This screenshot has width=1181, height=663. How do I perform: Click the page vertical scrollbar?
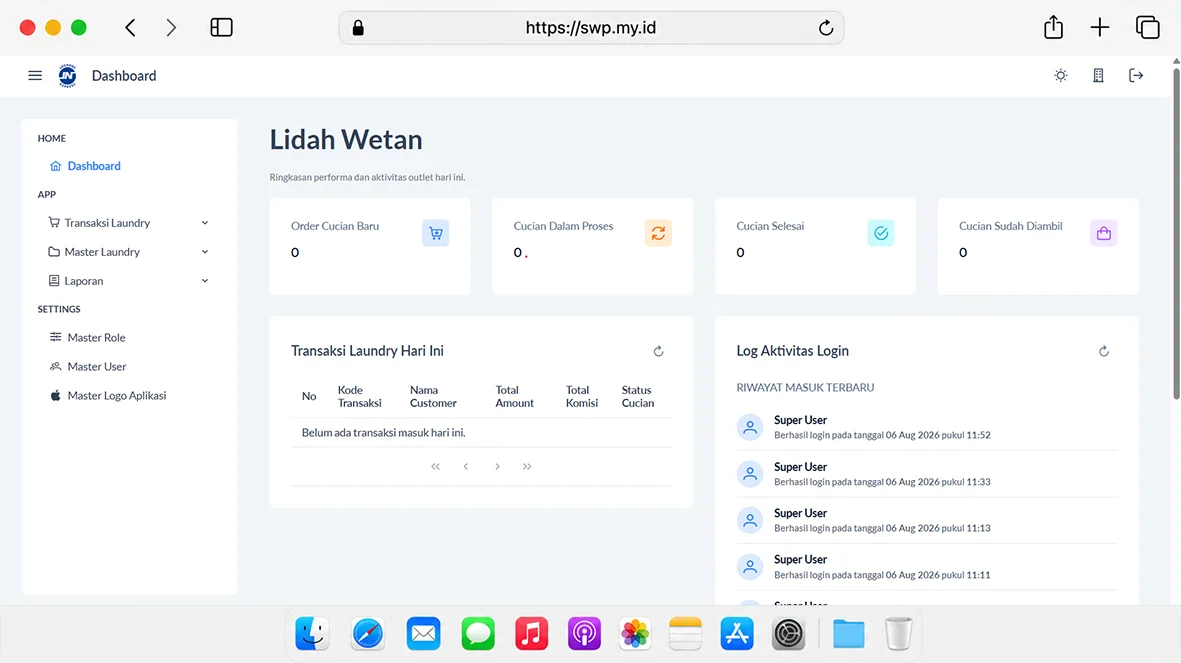point(1176,234)
